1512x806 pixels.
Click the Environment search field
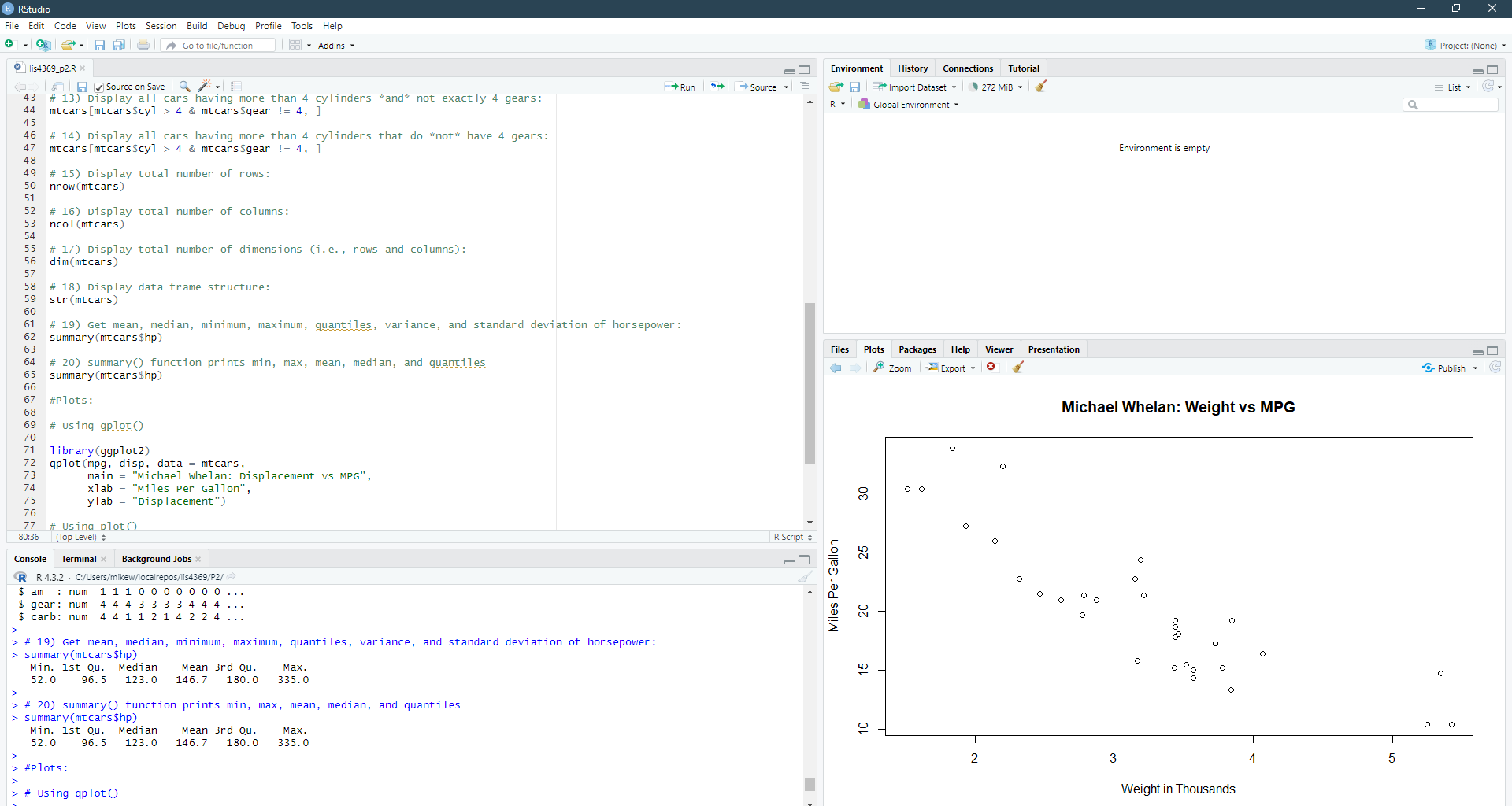point(1450,105)
